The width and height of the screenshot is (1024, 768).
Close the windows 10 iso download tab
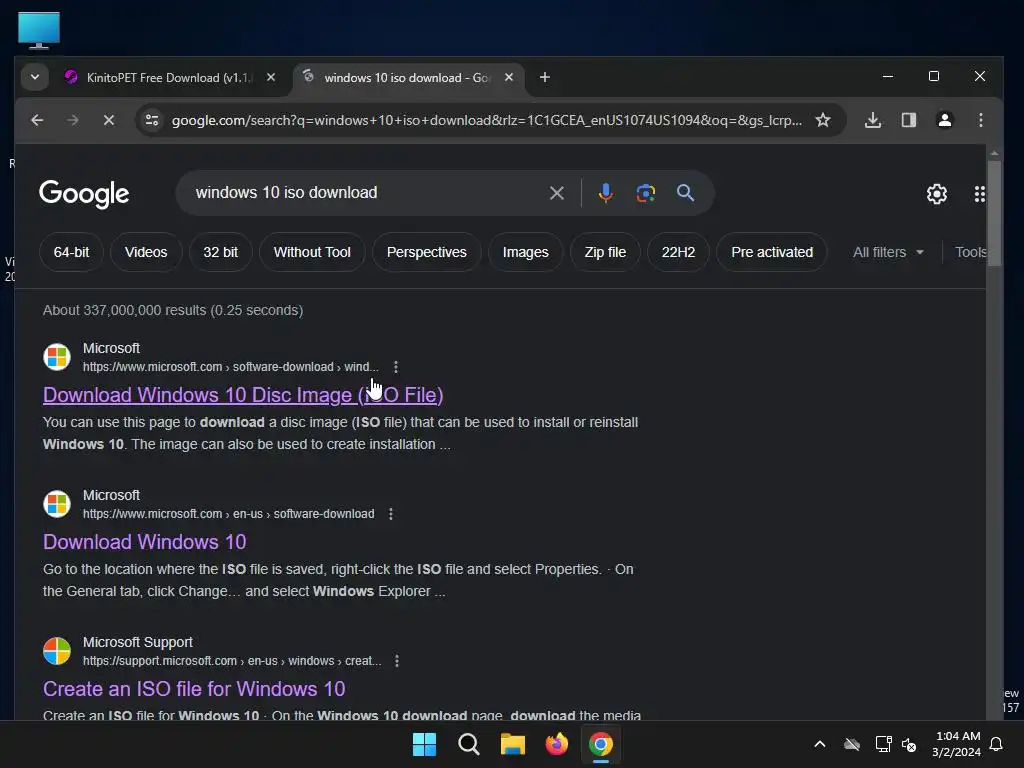(x=509, y=77)
